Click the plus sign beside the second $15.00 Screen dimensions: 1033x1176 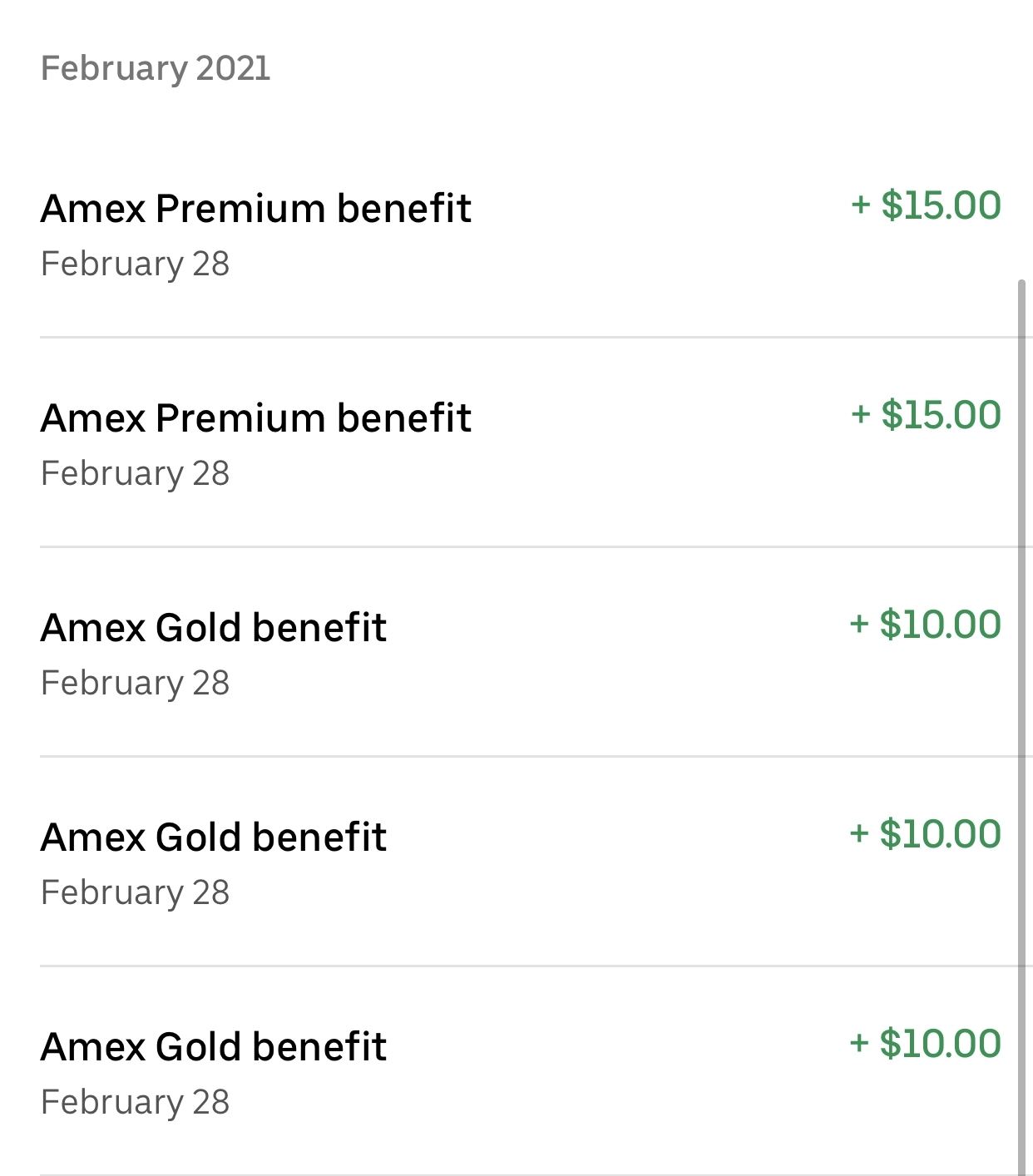861,414
